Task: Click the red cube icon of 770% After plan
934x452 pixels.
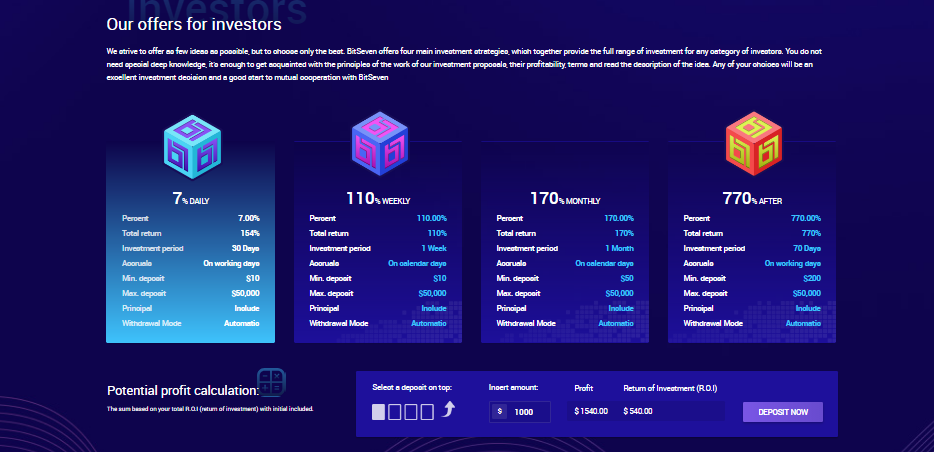Action: click(754, 144)
